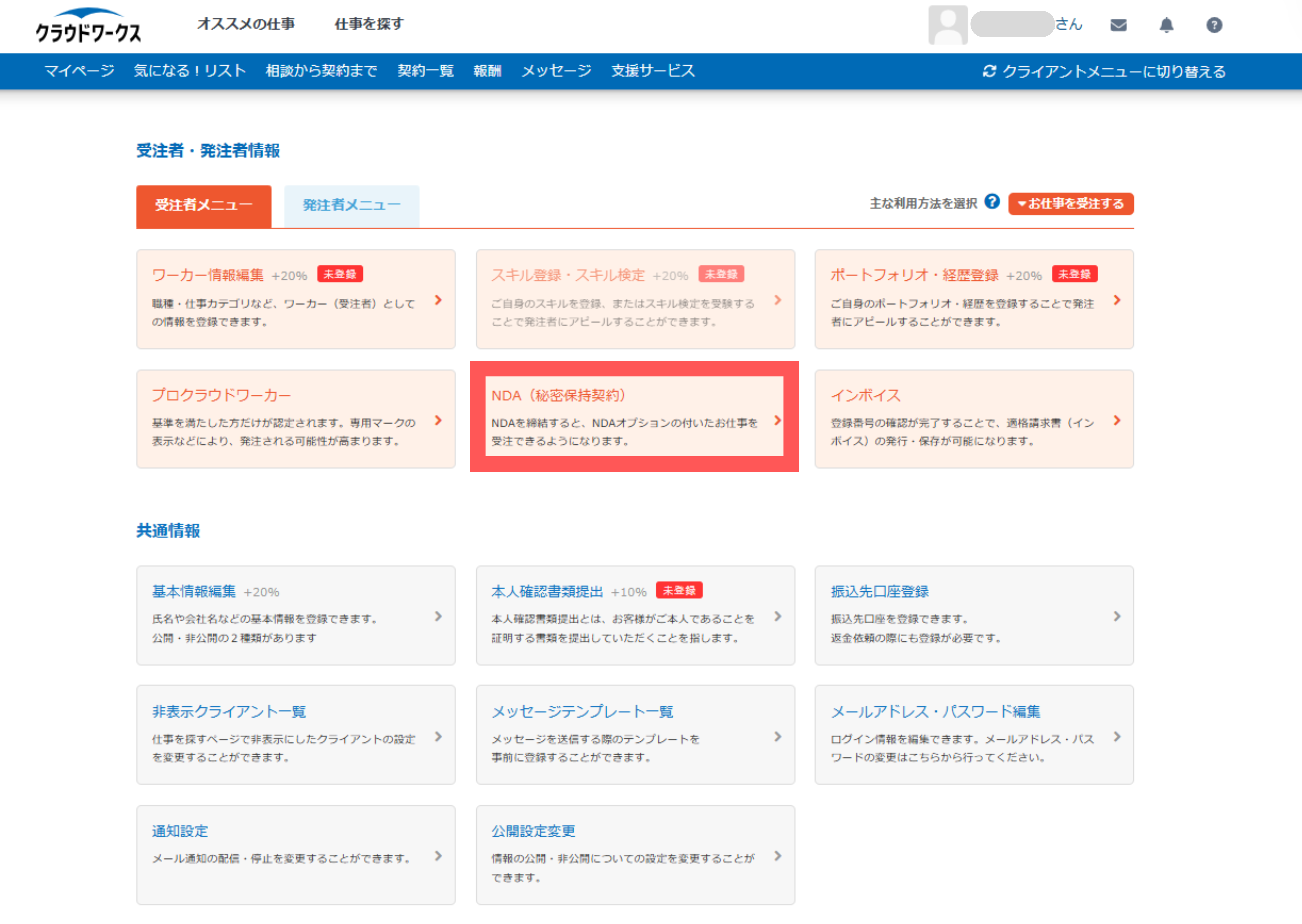Open the mail envelope icon in the header
Image resolution: width=1302 pixels, height=924 pixels.
pos(1118,25)
